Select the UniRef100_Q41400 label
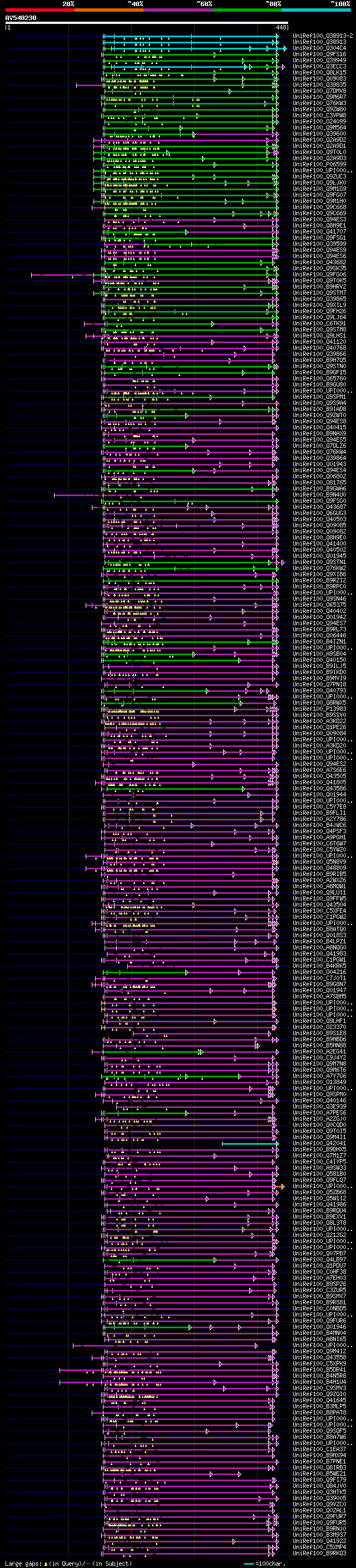Screen dimensions: 356x1568 point(319,543)
